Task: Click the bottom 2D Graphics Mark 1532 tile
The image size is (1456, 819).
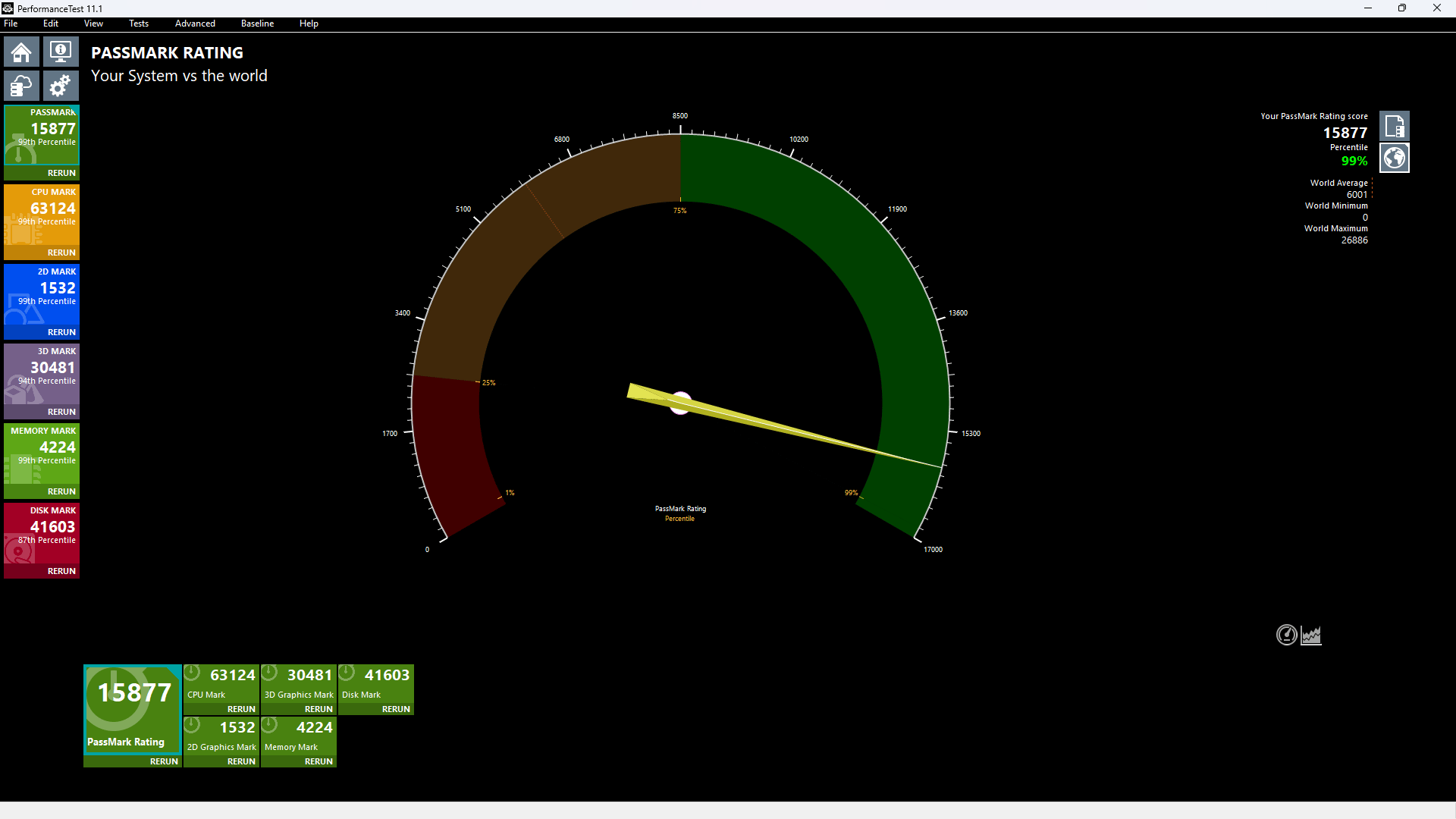Action: tap(221, 736)
